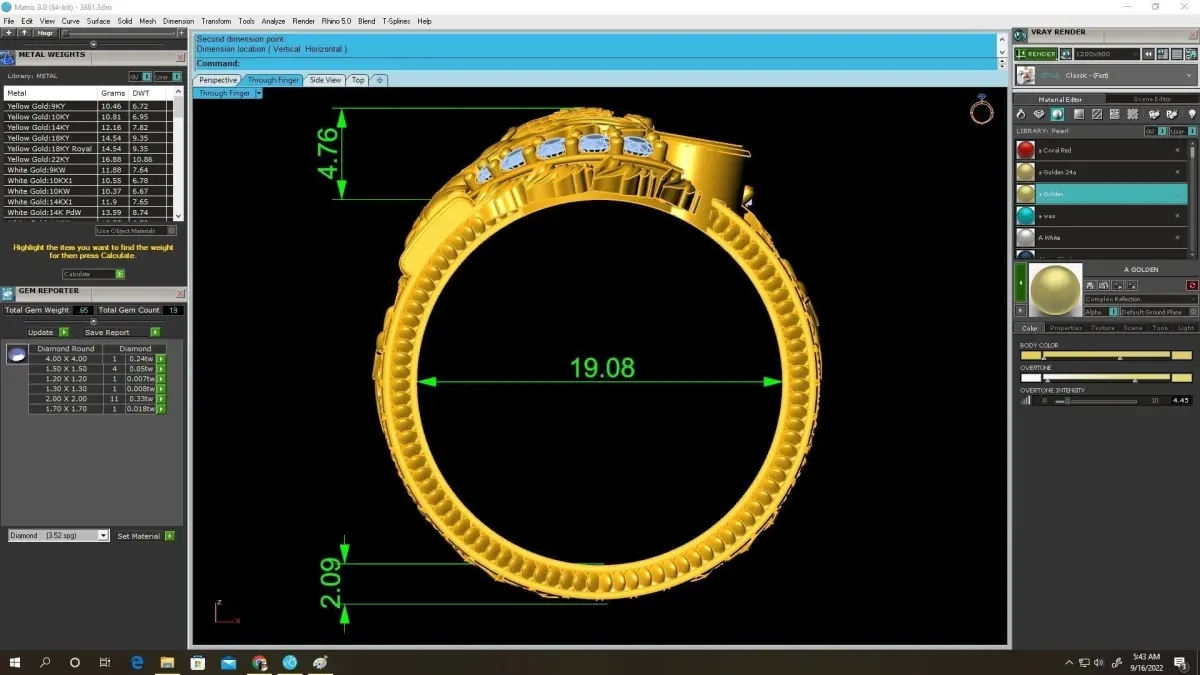The width and height of the screenshot is (1200, 675).
Task: Select the White Gold:14K PdW row
Action: tap(88, 213)
